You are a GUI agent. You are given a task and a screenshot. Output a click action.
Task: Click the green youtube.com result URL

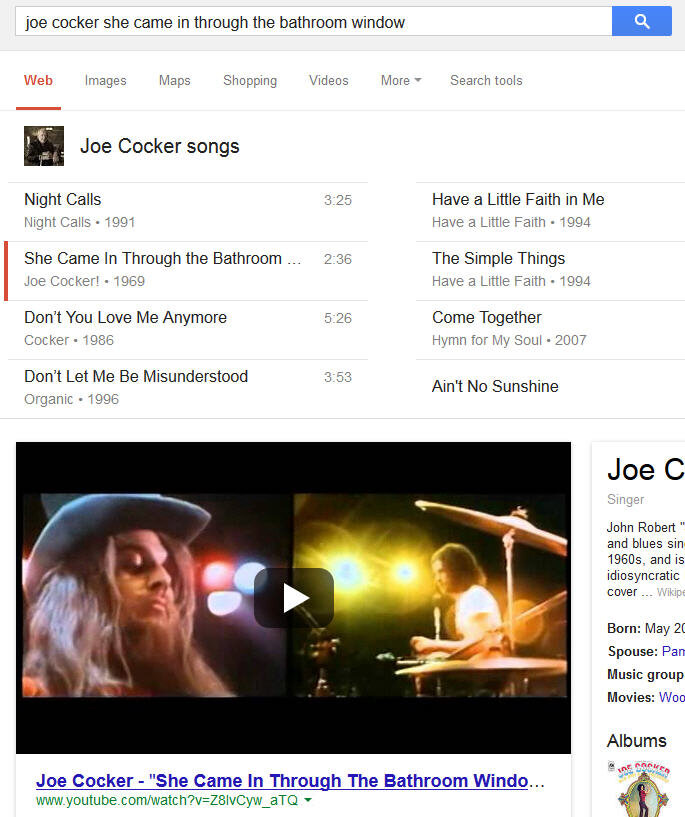click(x=167, y=800)
